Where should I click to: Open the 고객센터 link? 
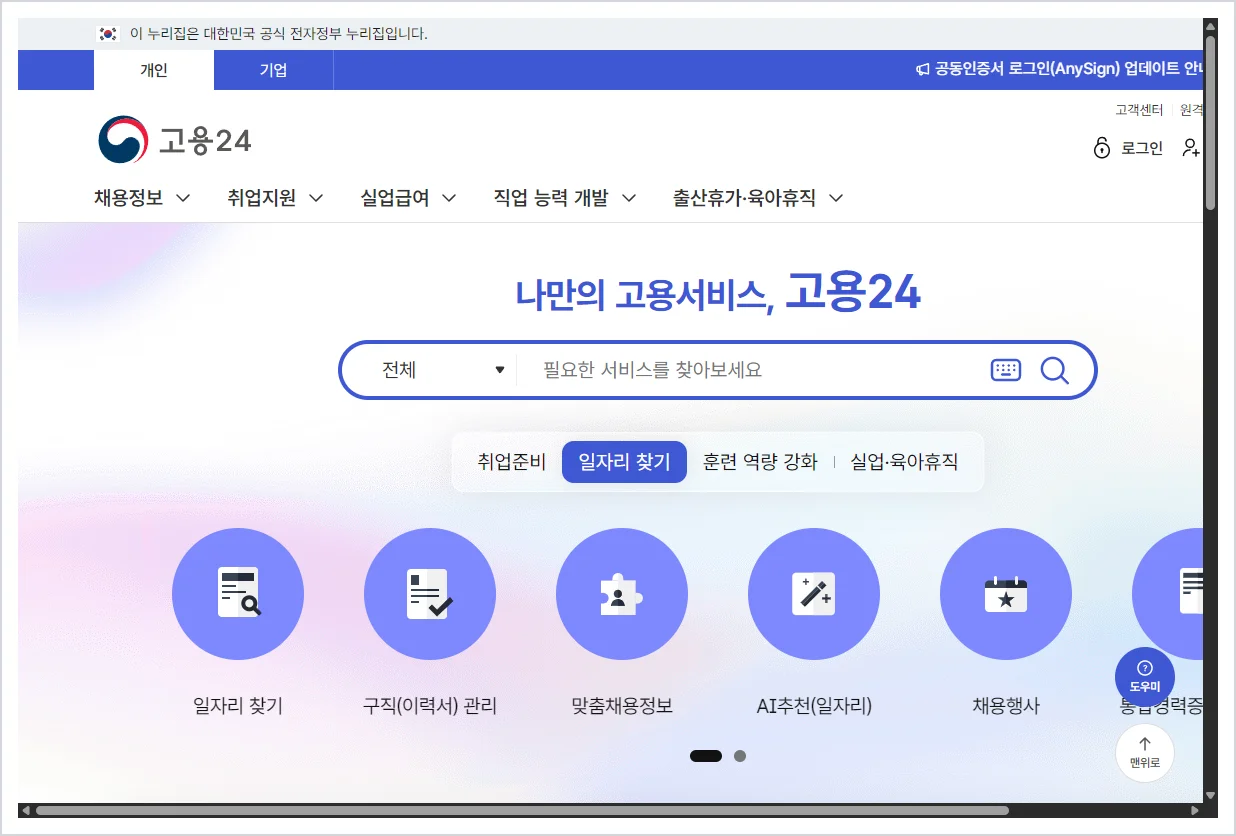(1139, 110)
